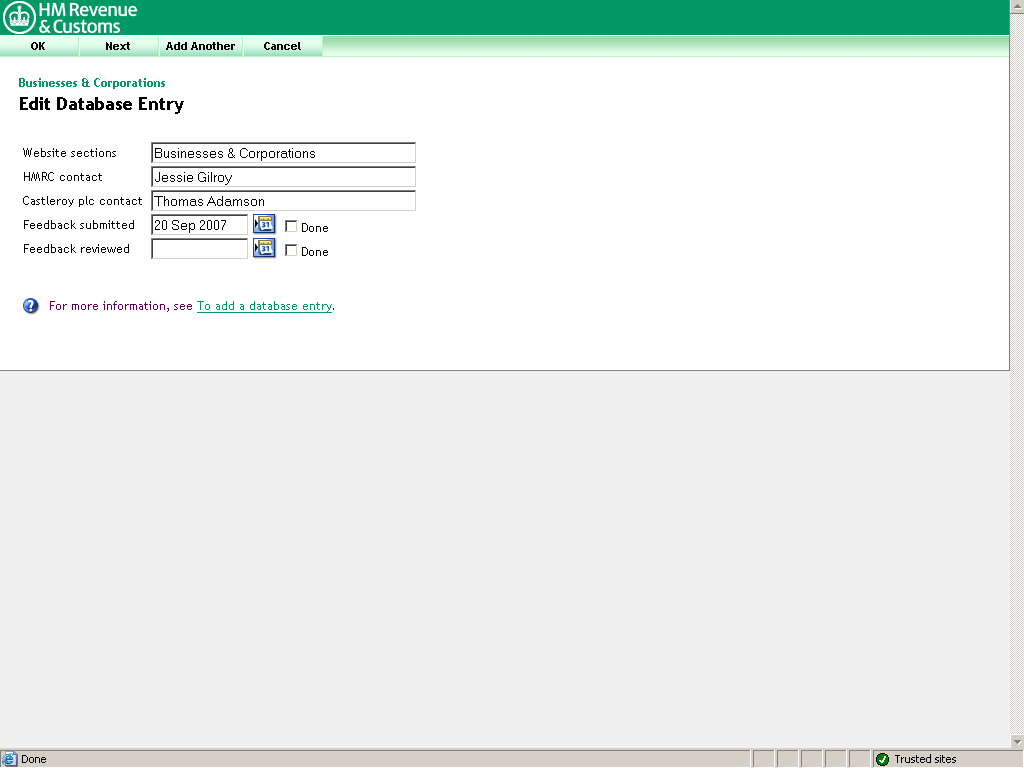Focus the Website sections text field

[x=283, y=153]
